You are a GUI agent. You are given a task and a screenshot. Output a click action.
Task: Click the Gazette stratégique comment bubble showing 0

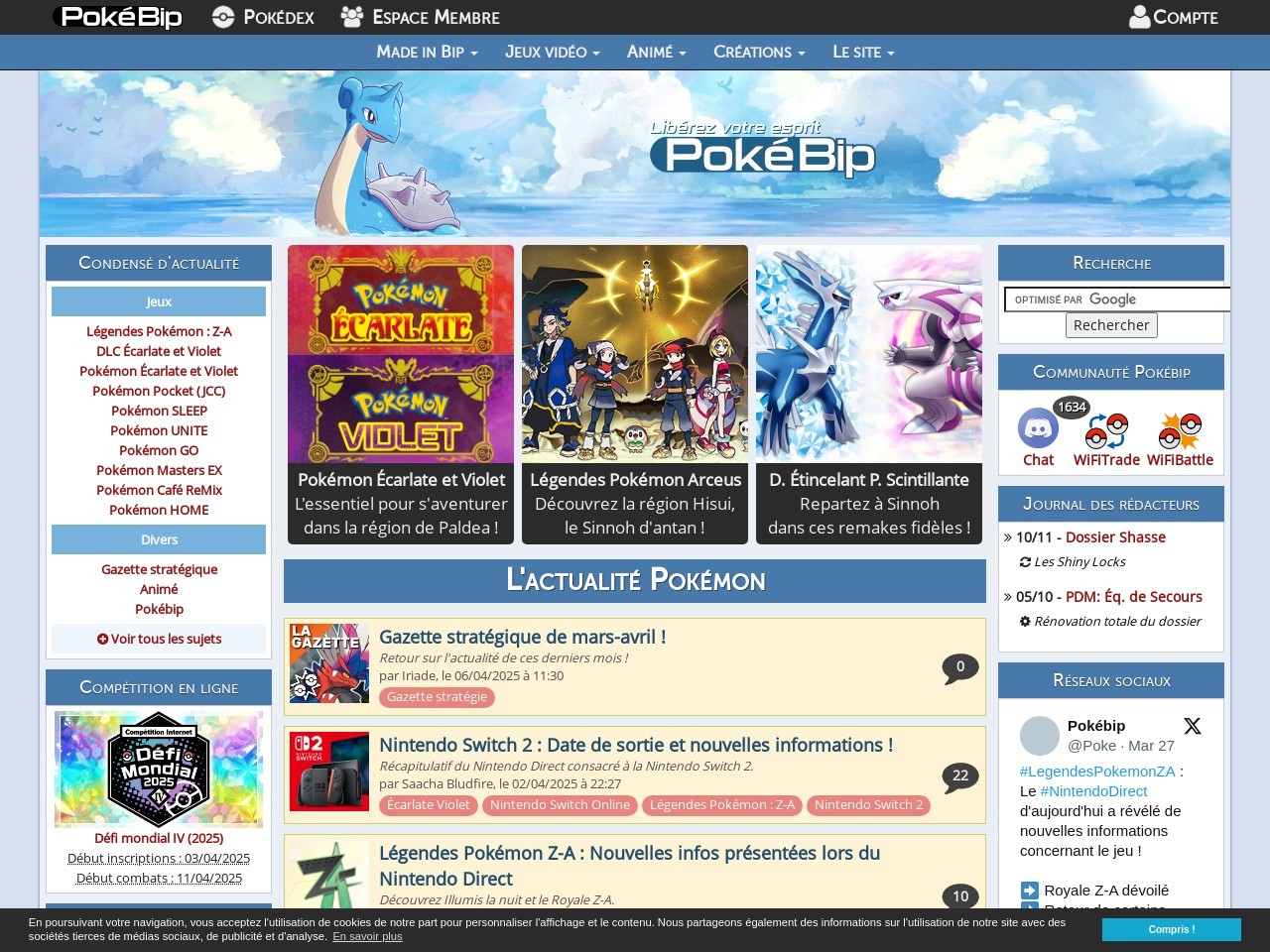pos(960,668)
